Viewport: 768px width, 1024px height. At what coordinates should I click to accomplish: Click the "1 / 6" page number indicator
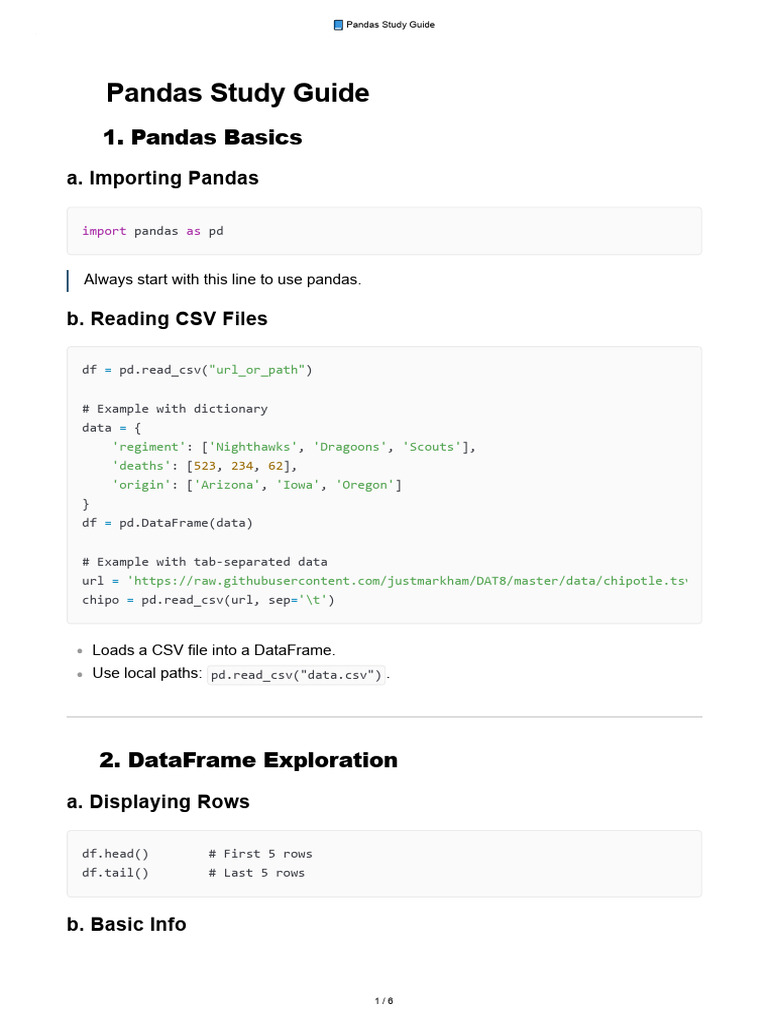click(x=384, y=1000)
